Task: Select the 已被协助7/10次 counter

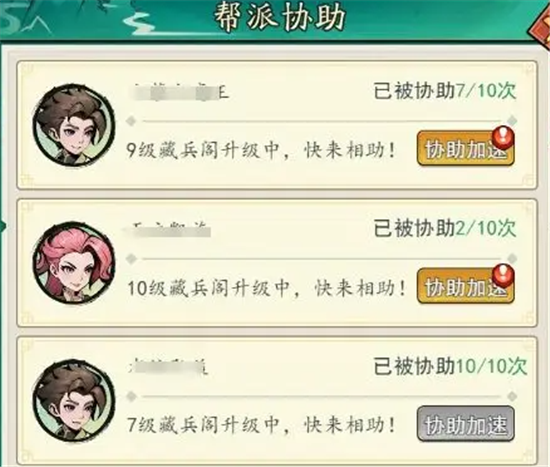Action: pos(444,91)
